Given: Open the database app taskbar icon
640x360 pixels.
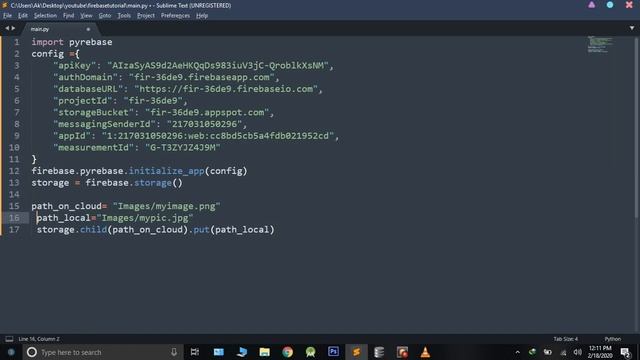Looking at the screenshot, I should tap(379, 352).
